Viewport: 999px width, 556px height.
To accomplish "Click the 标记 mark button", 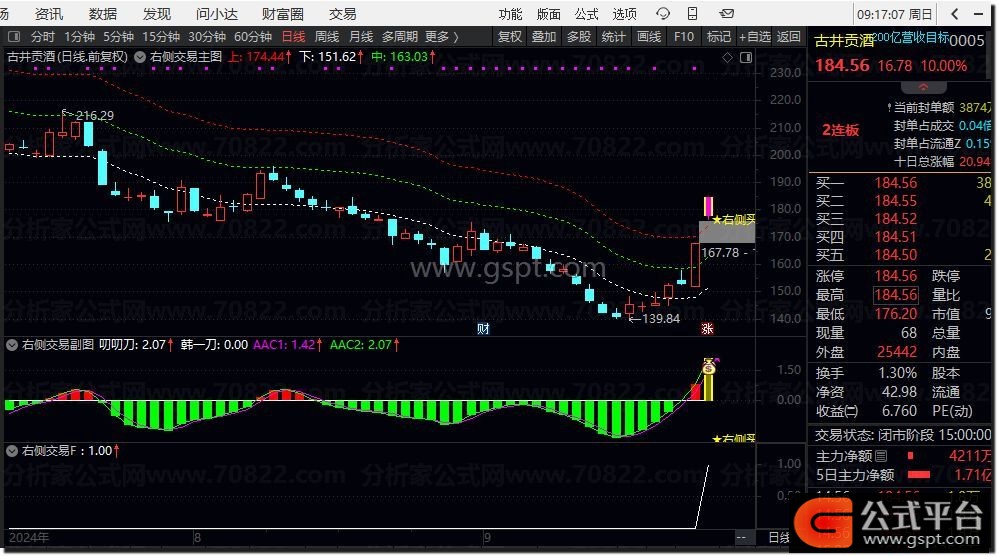I will (719, 37).
